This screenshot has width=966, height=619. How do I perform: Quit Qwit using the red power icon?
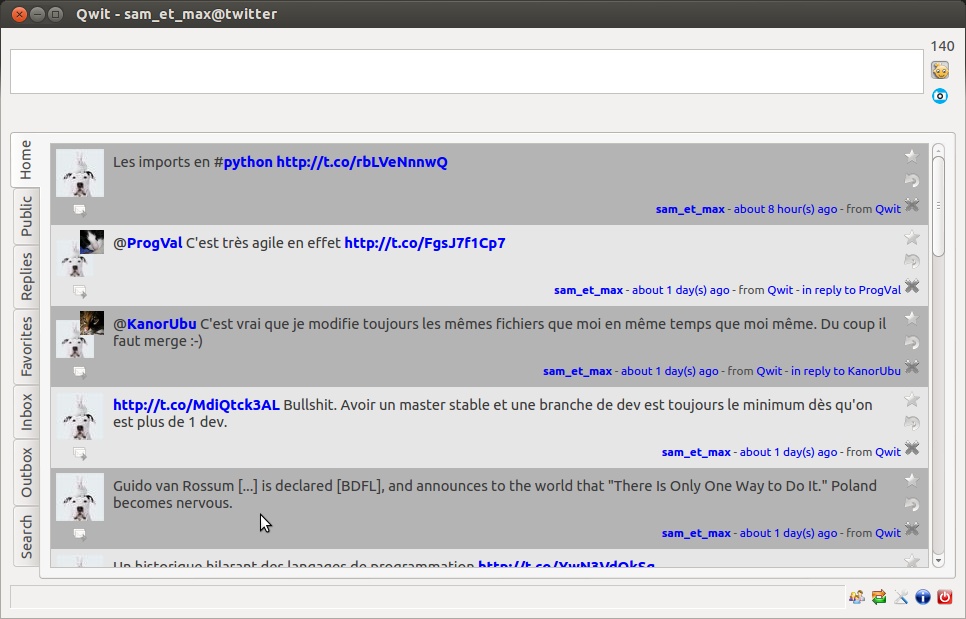(944, 596)
